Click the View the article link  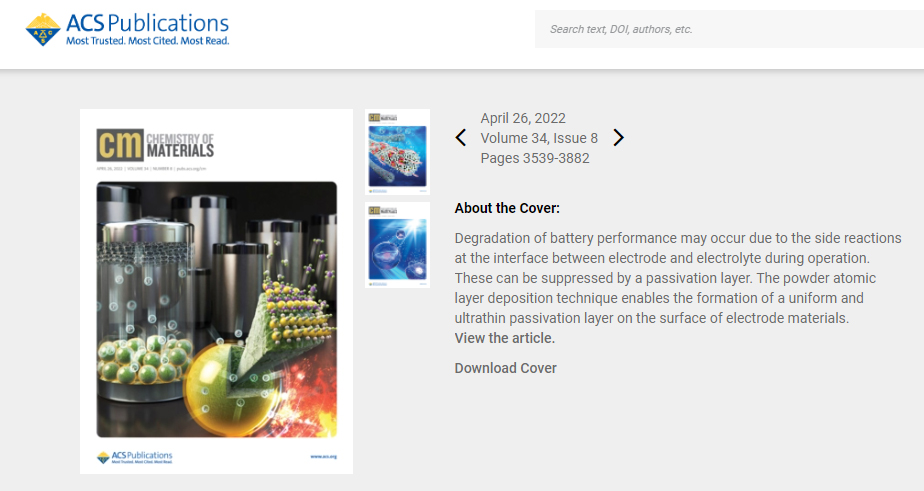tap(504, 338)
